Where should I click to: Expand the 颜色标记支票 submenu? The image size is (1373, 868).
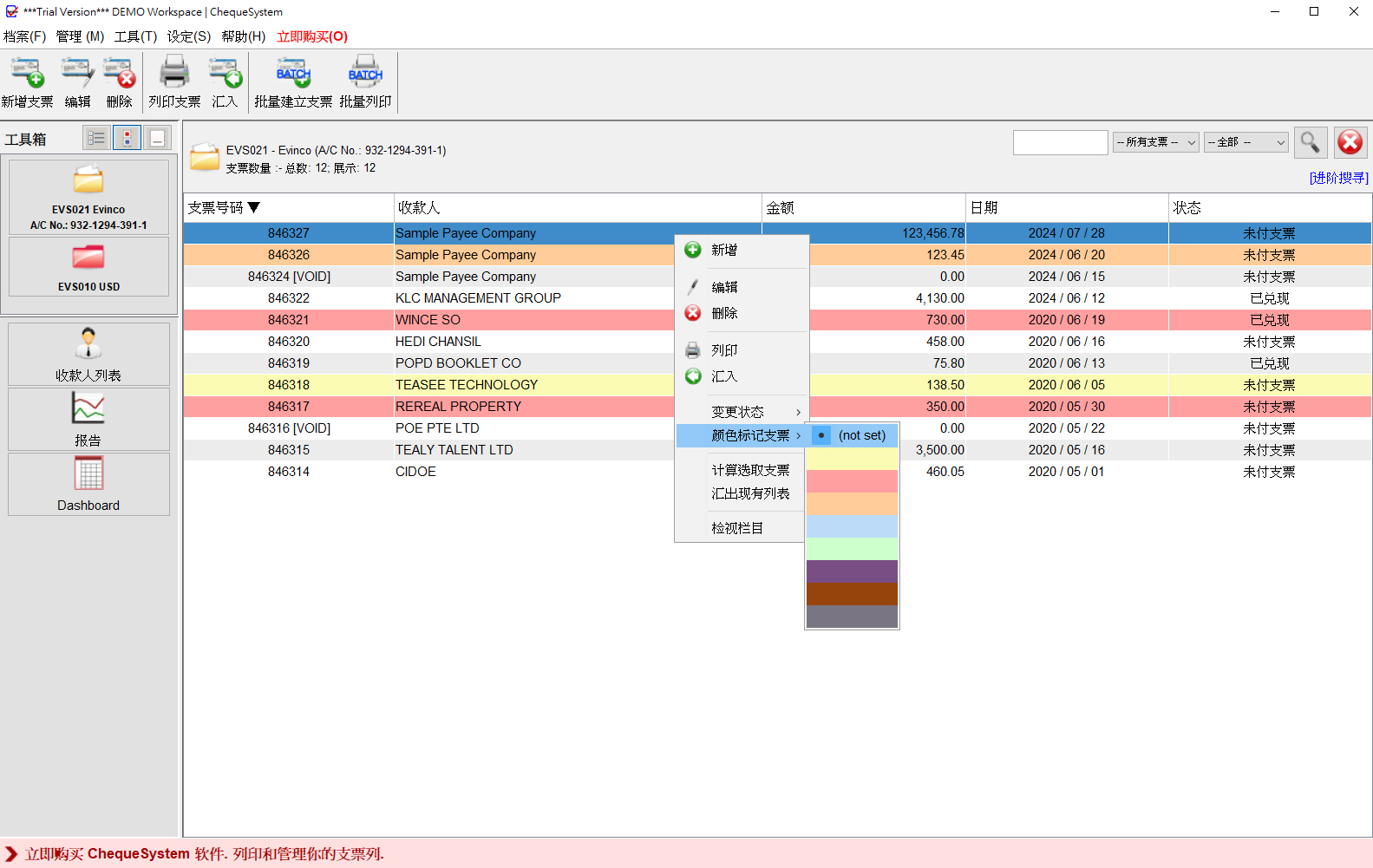tap(742, 435)
